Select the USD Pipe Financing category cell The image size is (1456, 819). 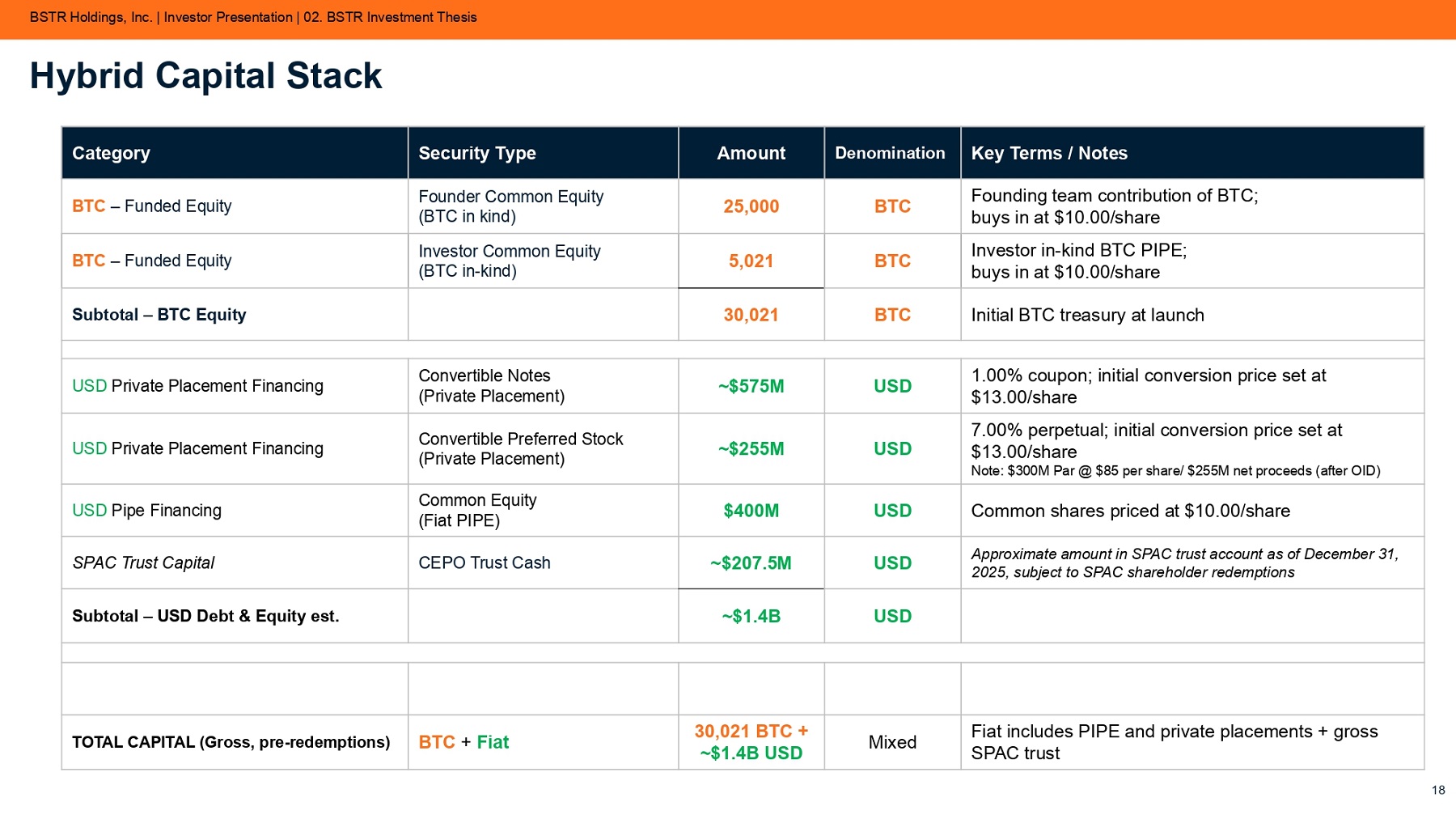point(146,511)
